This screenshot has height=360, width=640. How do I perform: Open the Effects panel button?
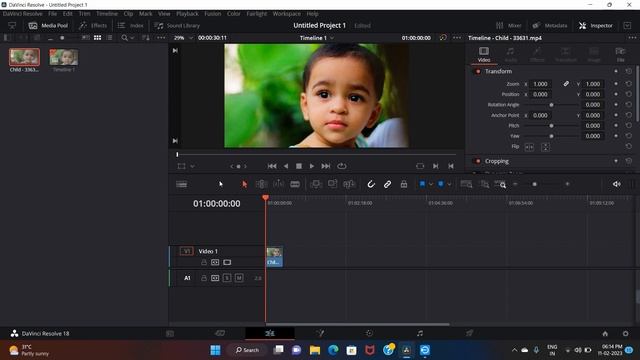pyautogui.click(x=93, y=25)
